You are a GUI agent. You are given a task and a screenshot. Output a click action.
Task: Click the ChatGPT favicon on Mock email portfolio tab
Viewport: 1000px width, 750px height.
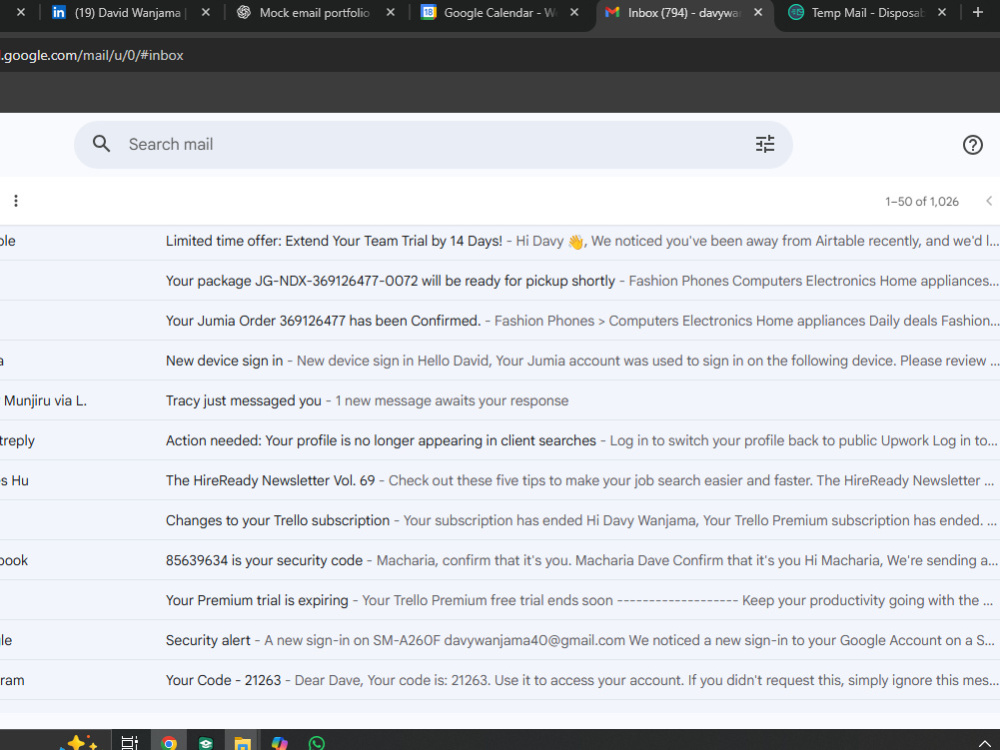[x=244, y=12]
